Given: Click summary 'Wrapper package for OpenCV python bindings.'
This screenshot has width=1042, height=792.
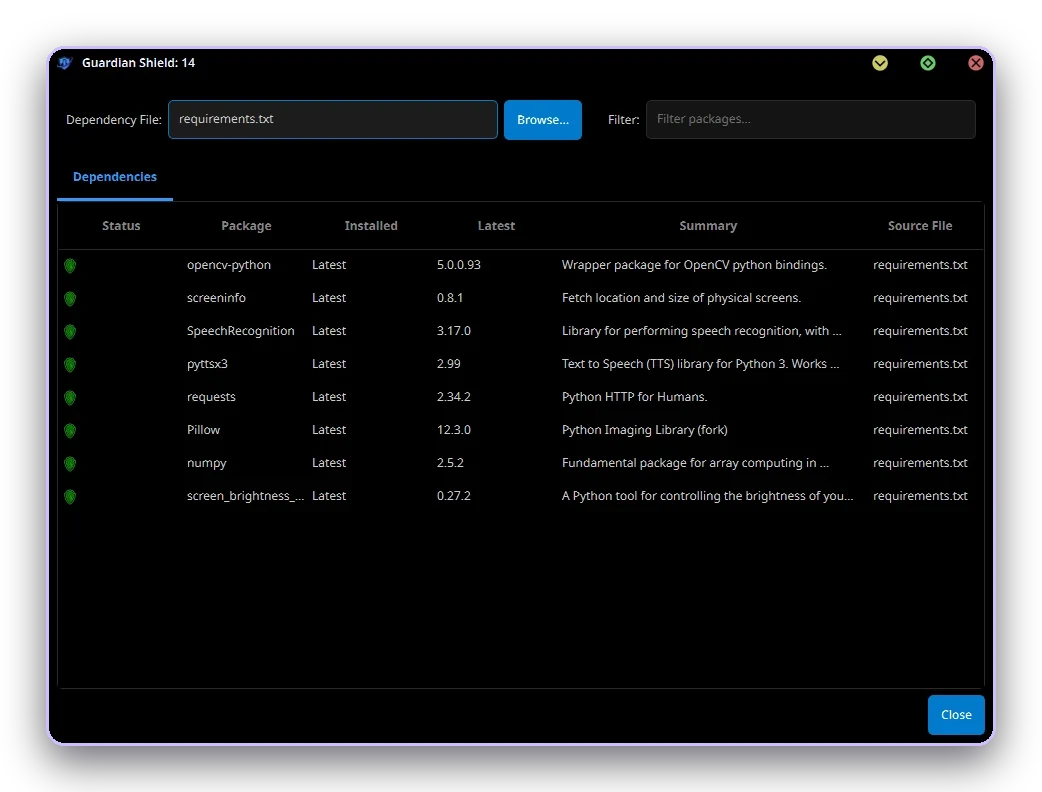Looking at the screenshot, I should pyautogui.click(x=694, y=265).
